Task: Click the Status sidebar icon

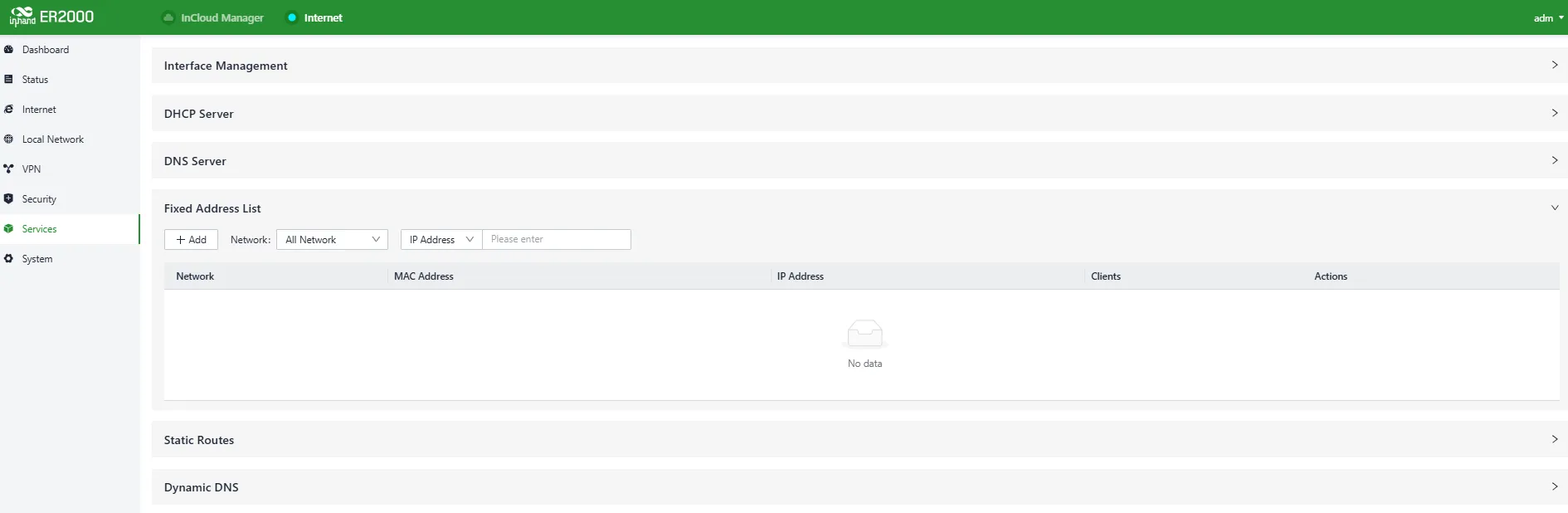Action: point(8,80)
